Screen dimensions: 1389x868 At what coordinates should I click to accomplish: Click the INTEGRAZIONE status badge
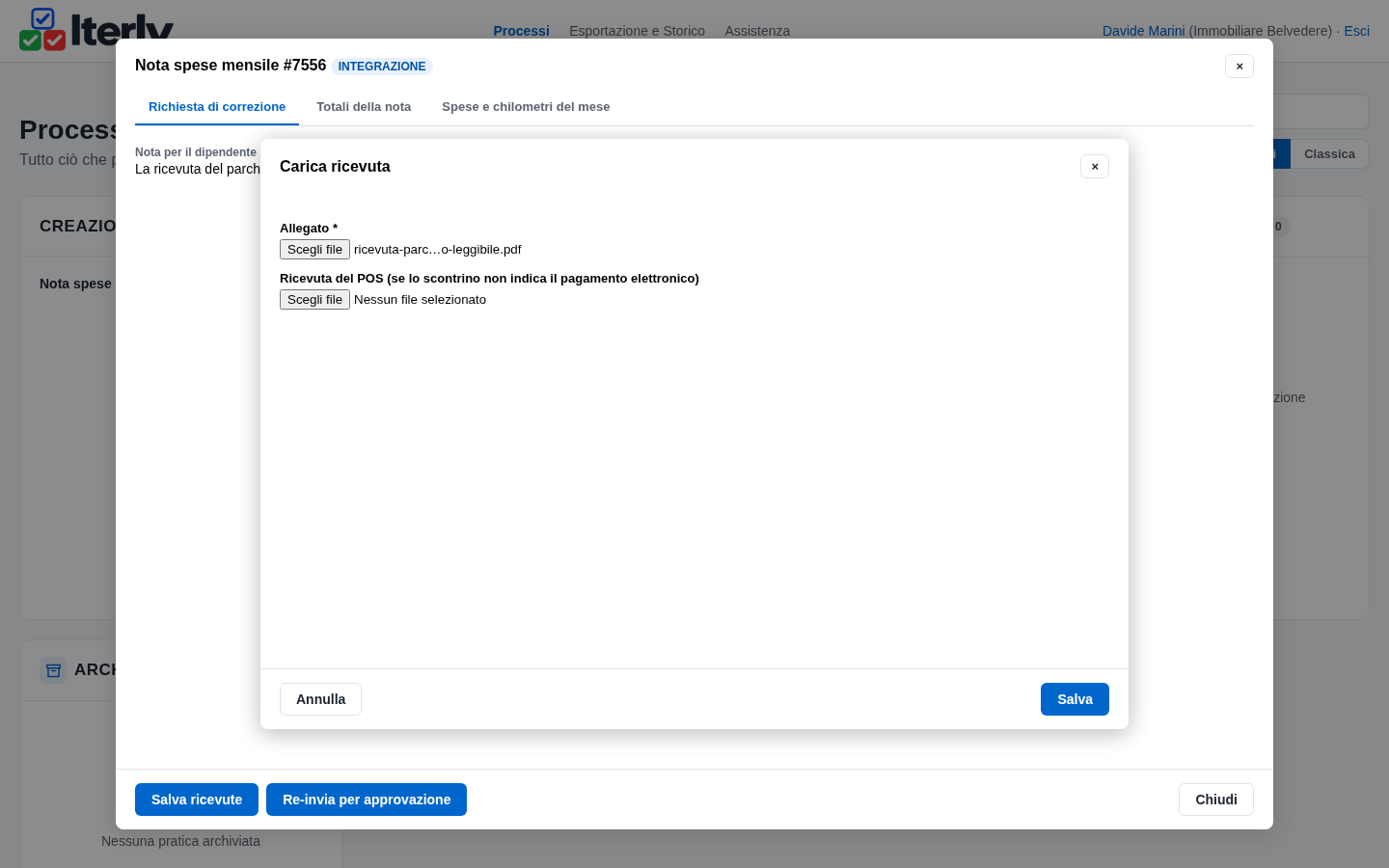[382, 67]
